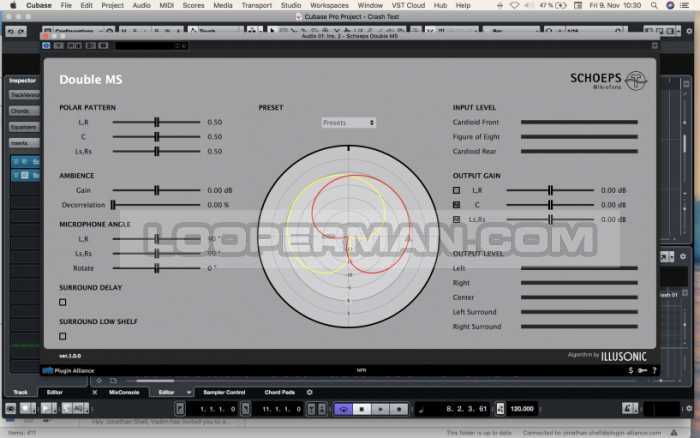The image size is (700, 438).
Task: Activate the cycle loop transport button
Action: [x=343, y=409]
